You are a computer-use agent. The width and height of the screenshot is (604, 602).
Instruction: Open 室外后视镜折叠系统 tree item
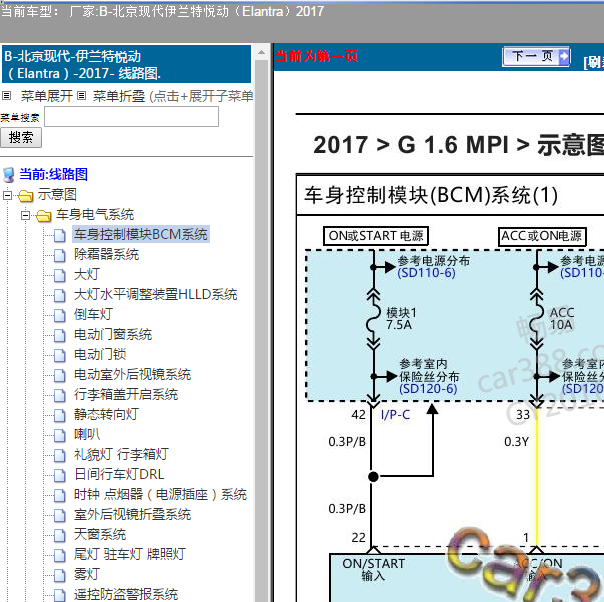[x=133, y=515]
